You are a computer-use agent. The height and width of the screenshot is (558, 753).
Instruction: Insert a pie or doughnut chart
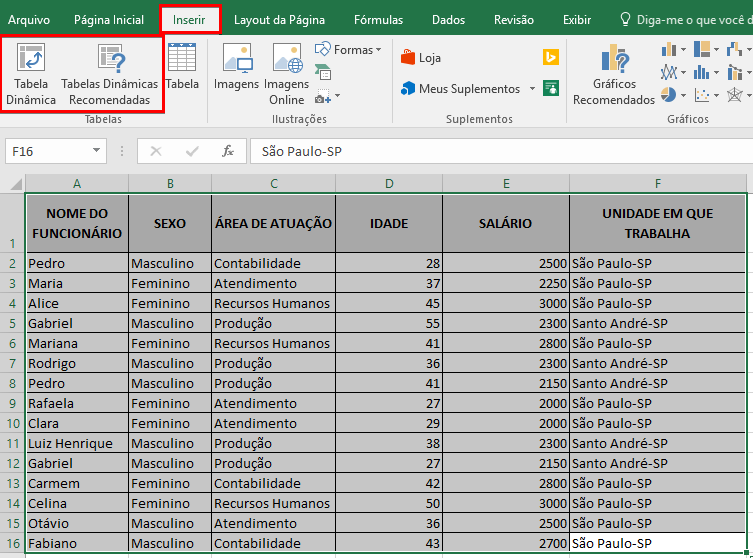pos(669,95)
